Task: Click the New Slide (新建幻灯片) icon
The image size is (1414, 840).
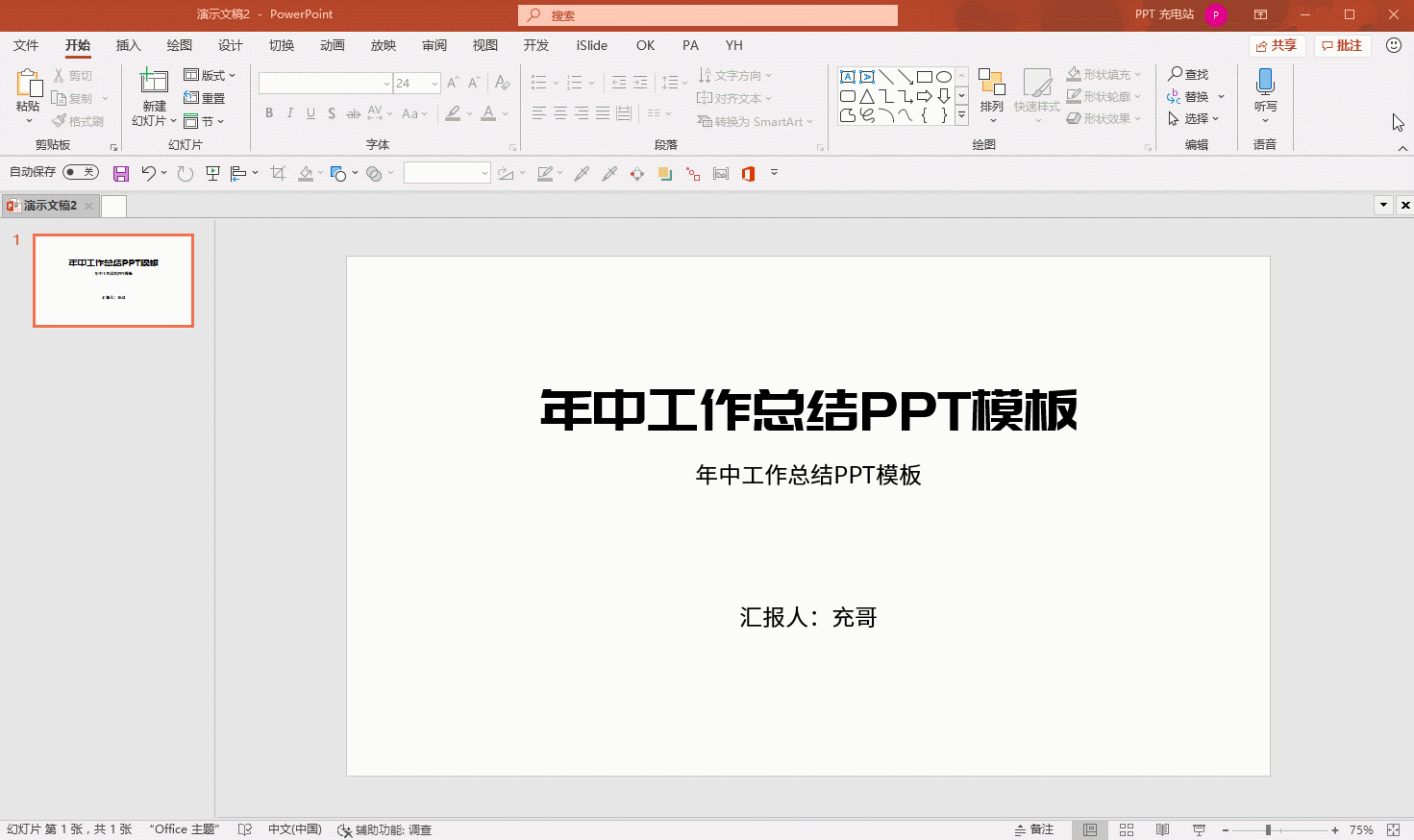Action: click(x=154, y=81)
